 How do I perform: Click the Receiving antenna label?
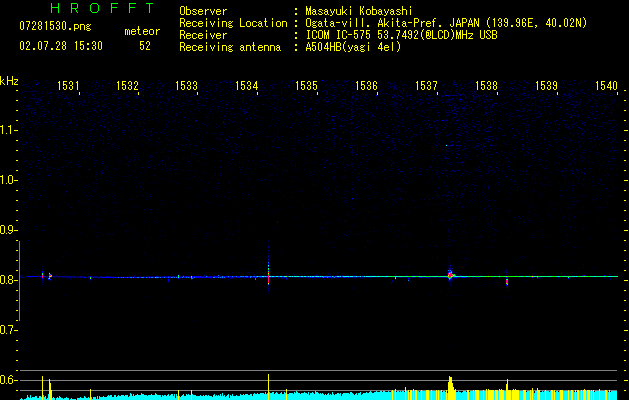pyautogui.click(x=230, y=47)
